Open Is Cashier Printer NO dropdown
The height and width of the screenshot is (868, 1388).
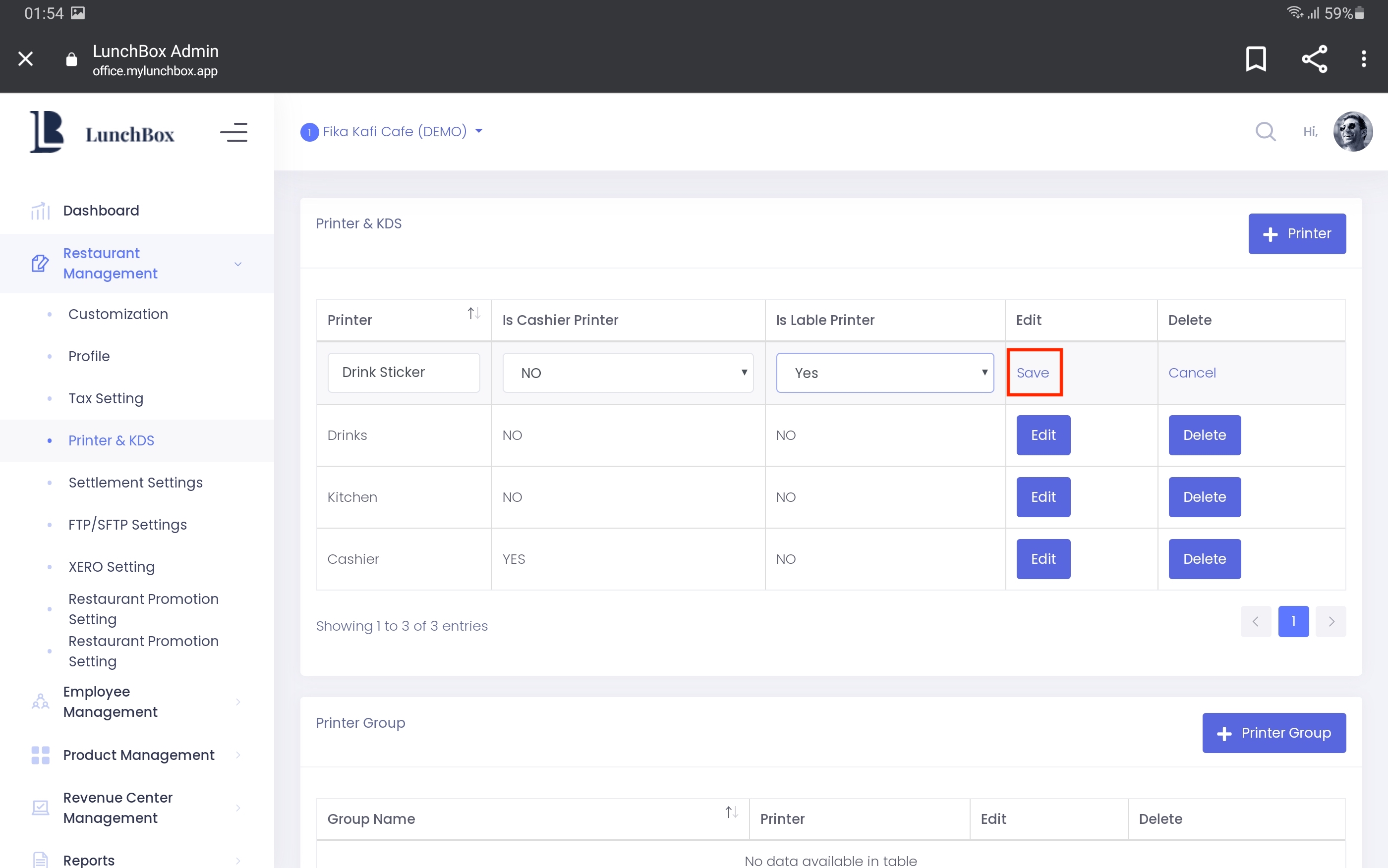628,373
